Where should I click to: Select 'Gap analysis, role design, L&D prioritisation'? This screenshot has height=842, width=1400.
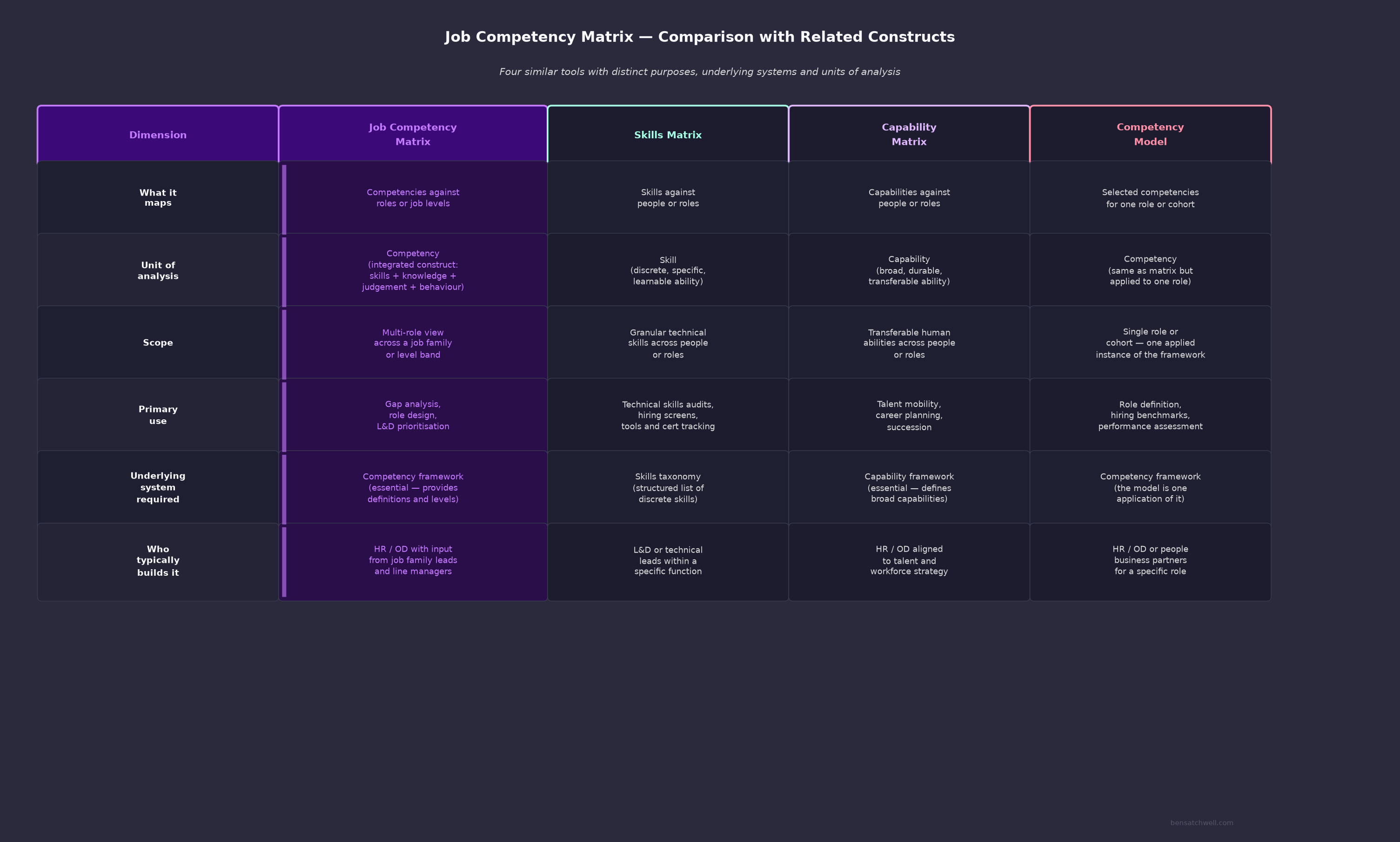pyautogui.click(x=413, y=415)
